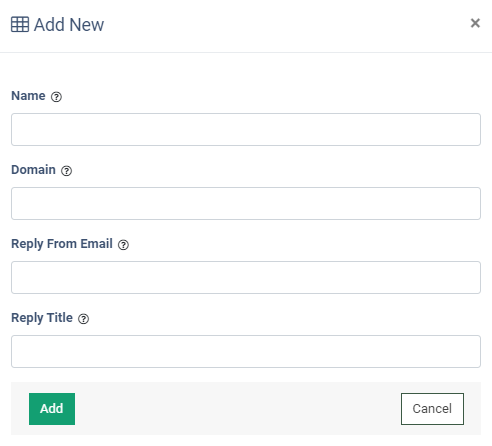Click the Reply Title label text
Screen dimensions: 492x446
click(x=42, y=318)
